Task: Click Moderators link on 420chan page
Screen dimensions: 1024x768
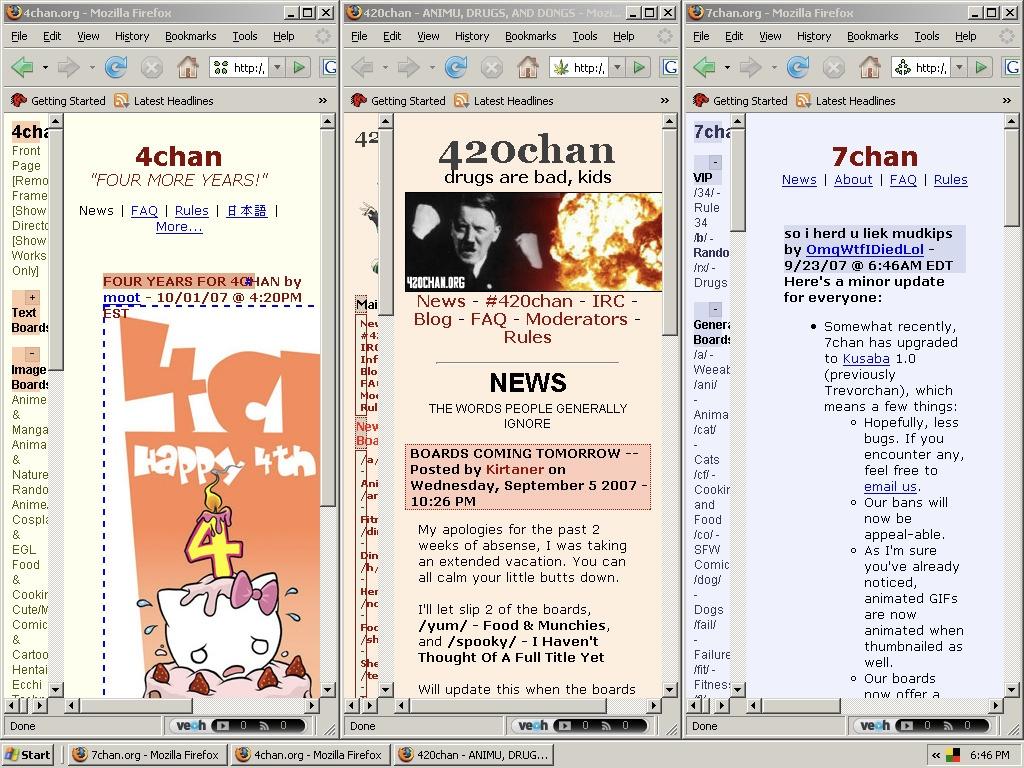Action: pyautogui.click(x=577, y=319)
